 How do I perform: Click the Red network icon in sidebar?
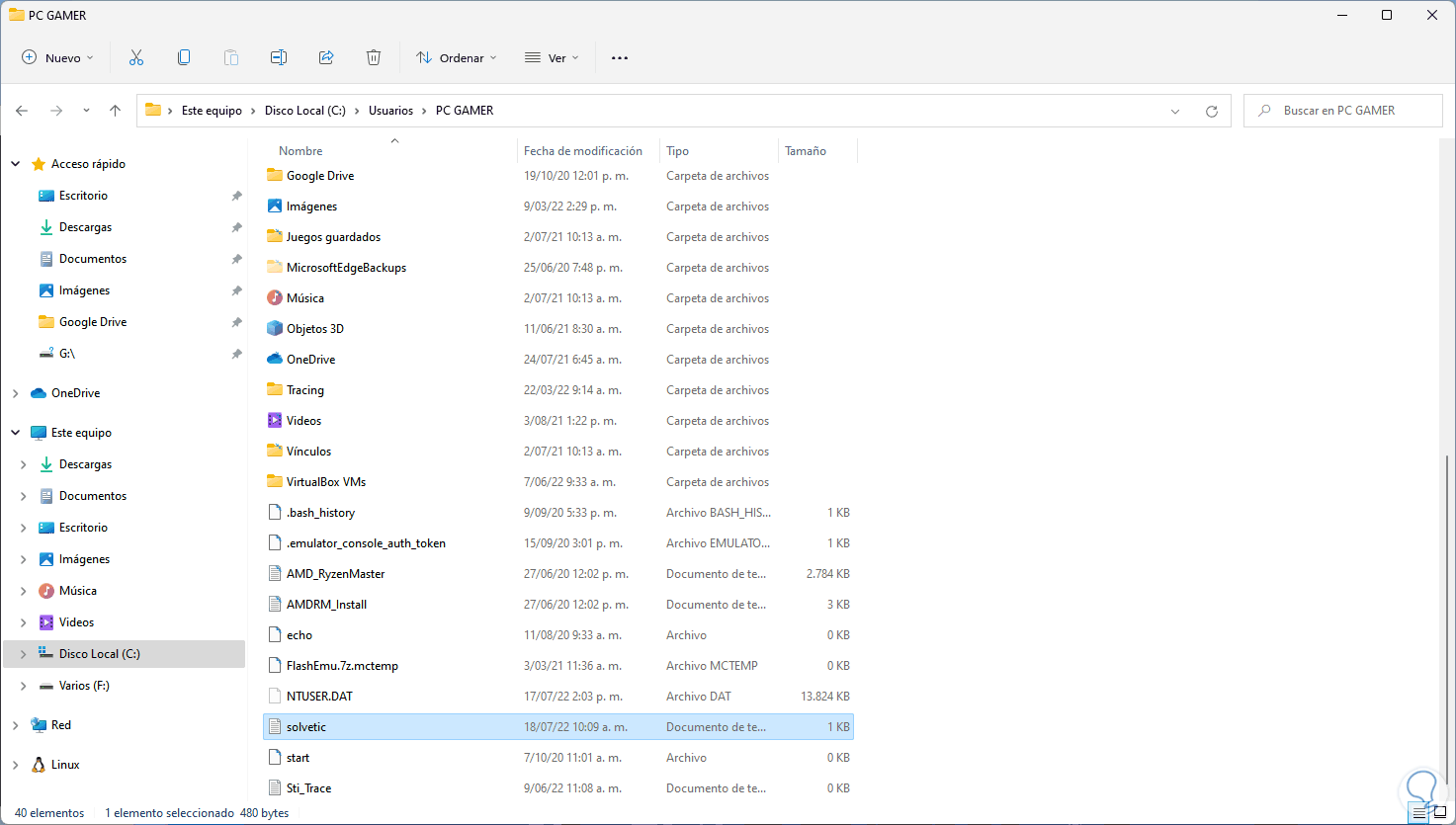click(x=39, y=725)
